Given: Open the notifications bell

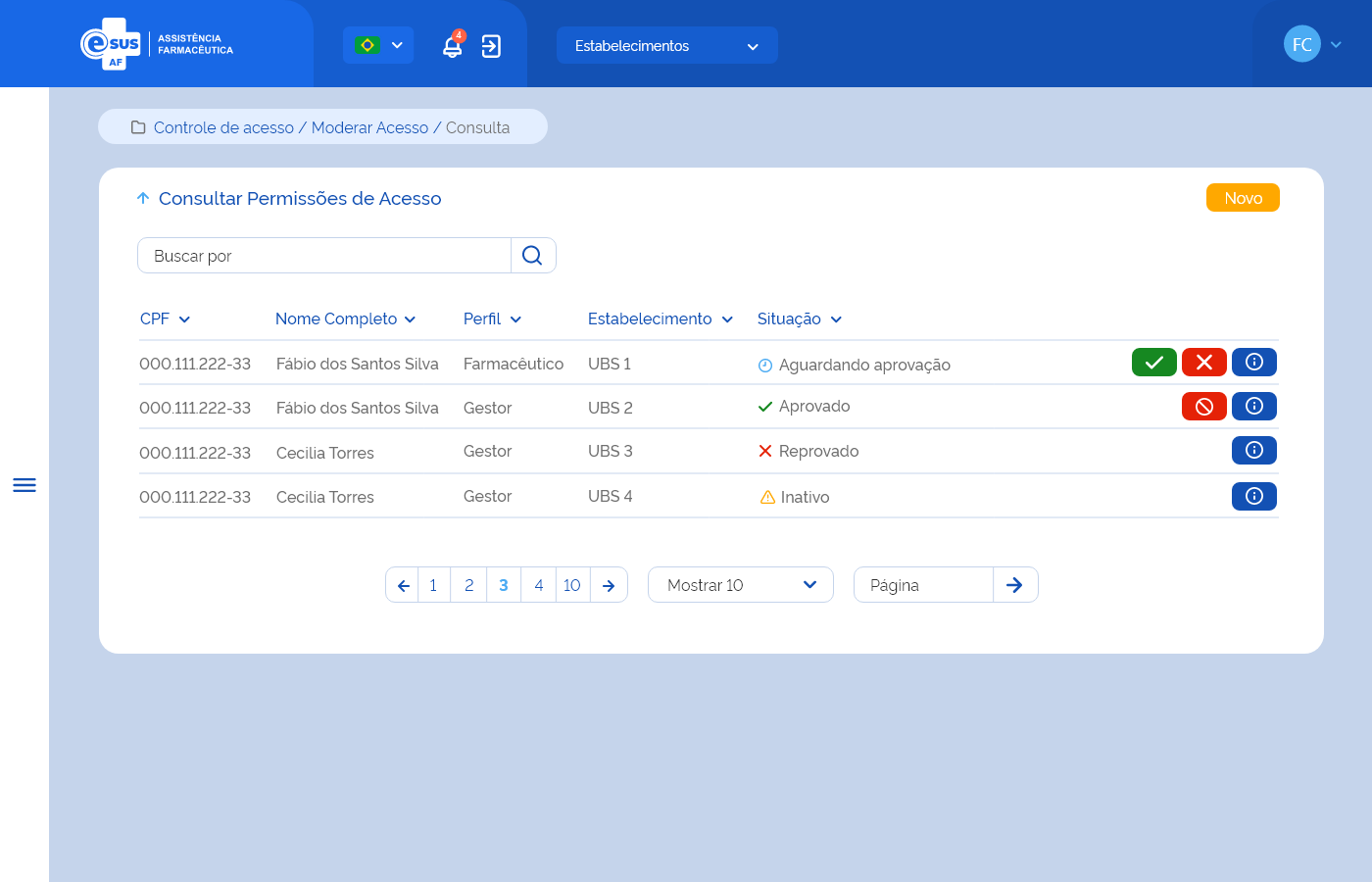Looking at the screenshot, I should [x=453, y=45].
